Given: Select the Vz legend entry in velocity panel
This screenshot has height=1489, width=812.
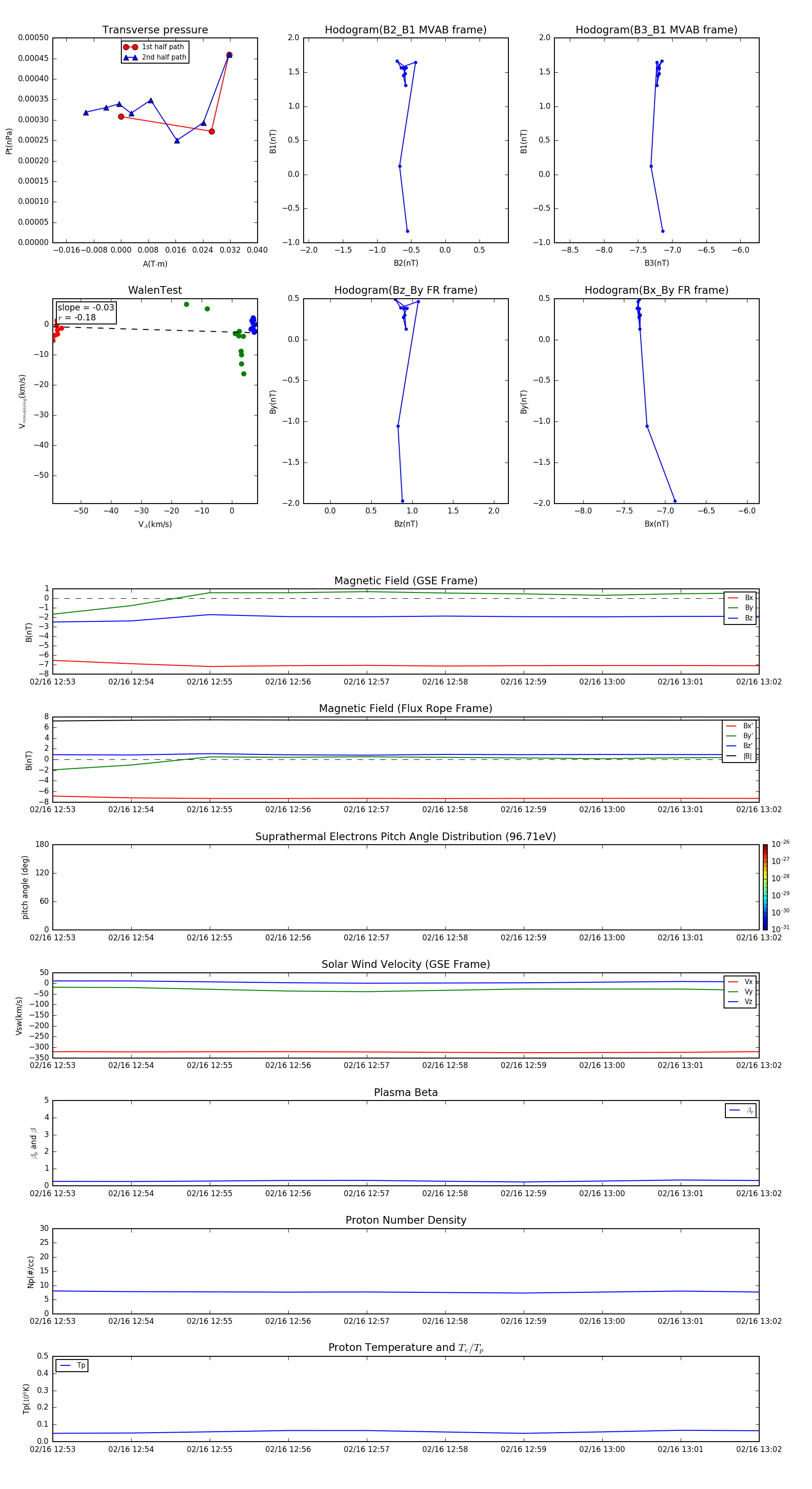Looking at the screenshot, I should coord(740,1002).
